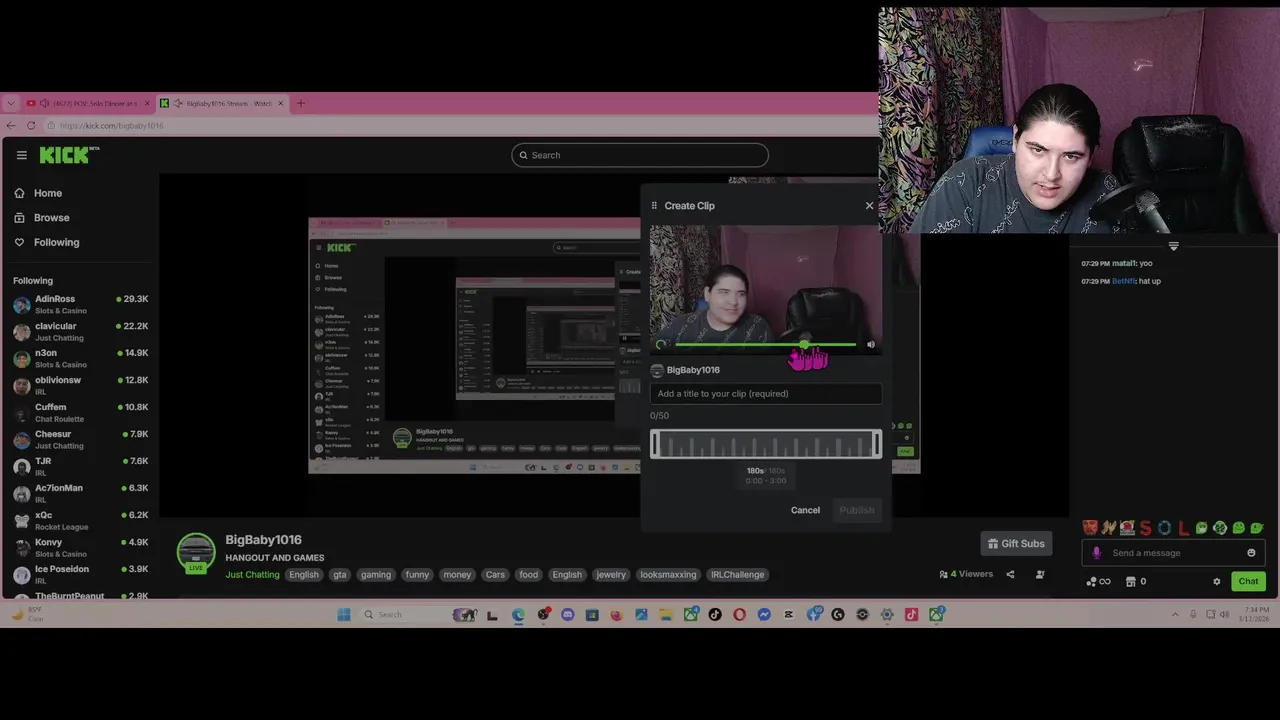This screenshot has height=720, width=1280.
Task: Click the jewelry tag
Action: point(611,575)
